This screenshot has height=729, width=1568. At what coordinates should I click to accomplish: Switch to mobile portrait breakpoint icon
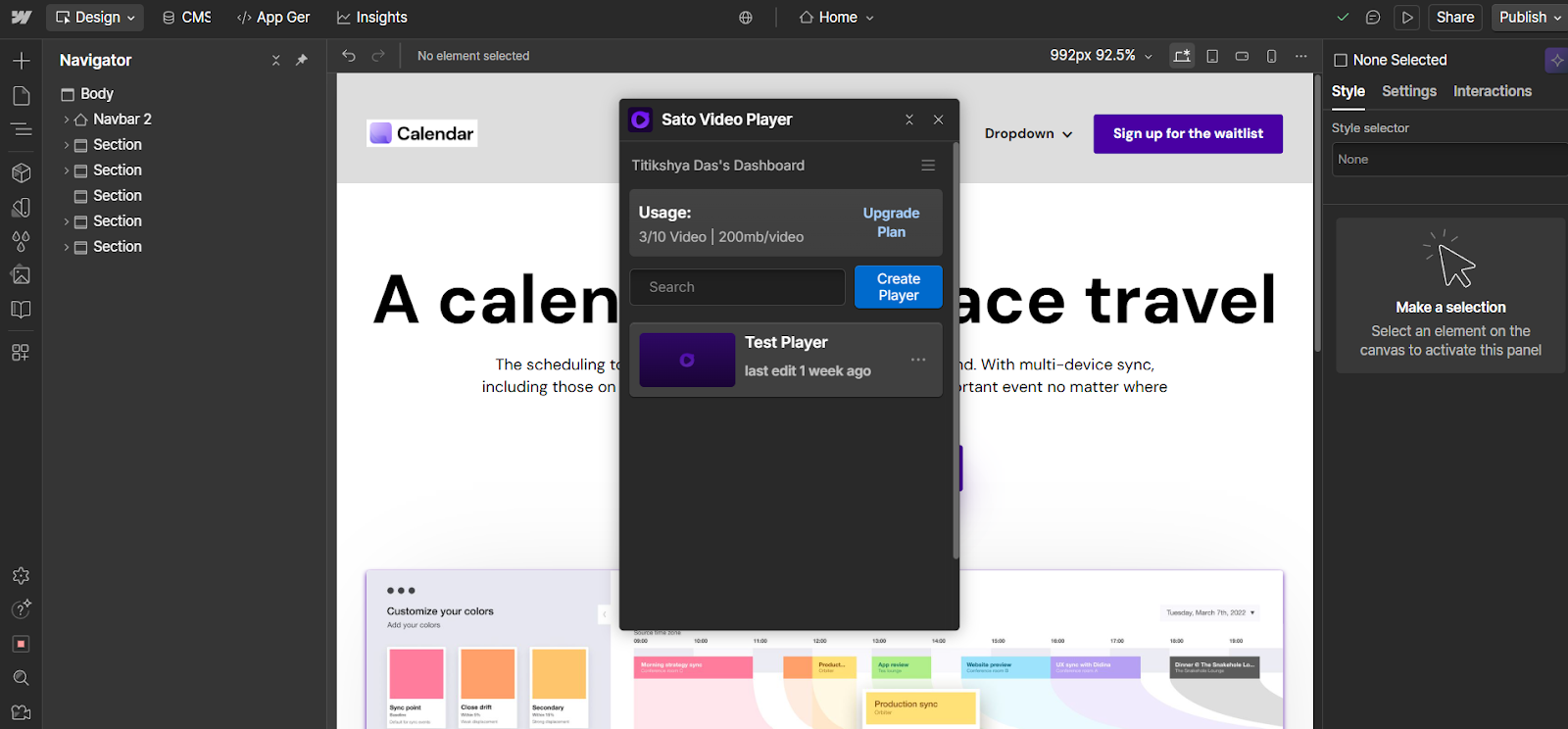pyautogui.click(x=1271, y=56)
